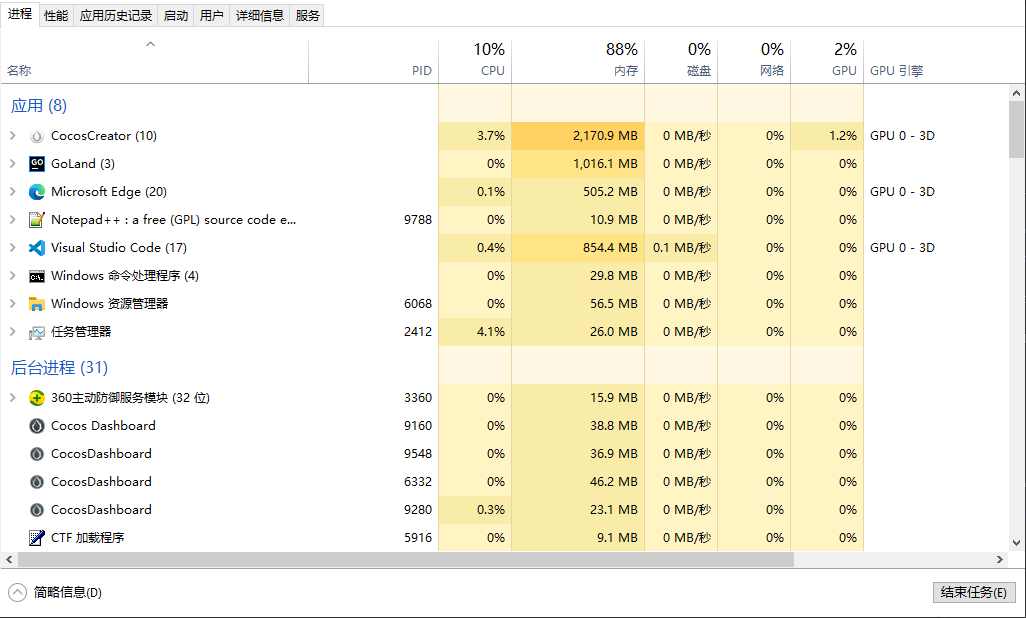Expand the Microsoft Edge process group
This screenshot has height=618, width=1026.
coord(13,192)
